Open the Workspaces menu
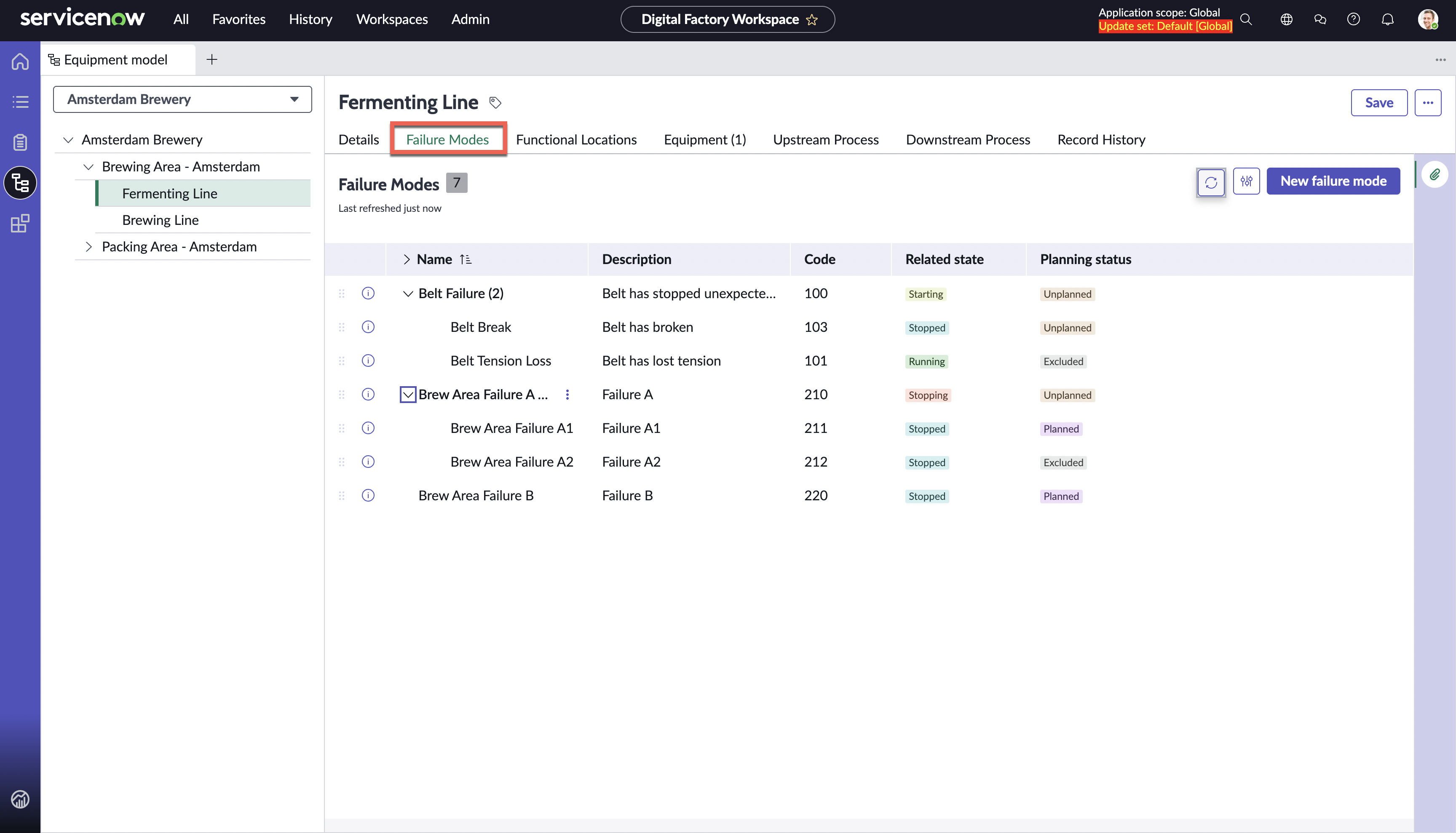The image size is (1456, 833). click(392, 19)
